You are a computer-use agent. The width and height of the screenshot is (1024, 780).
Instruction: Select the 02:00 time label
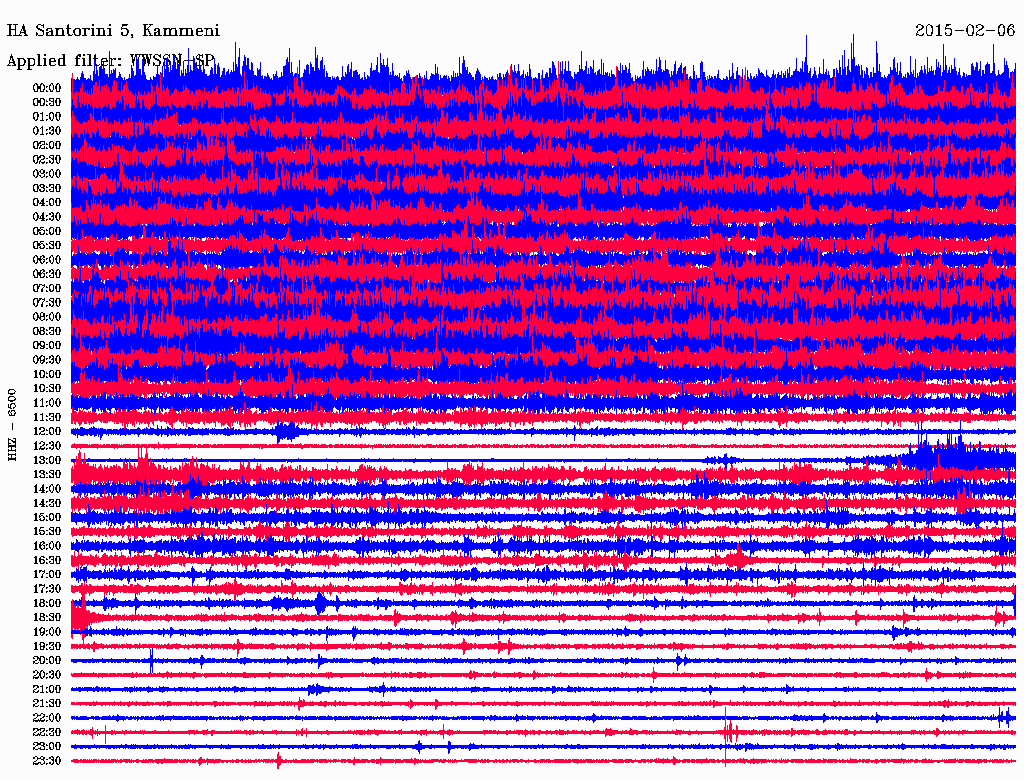click(x=47, y=146)
